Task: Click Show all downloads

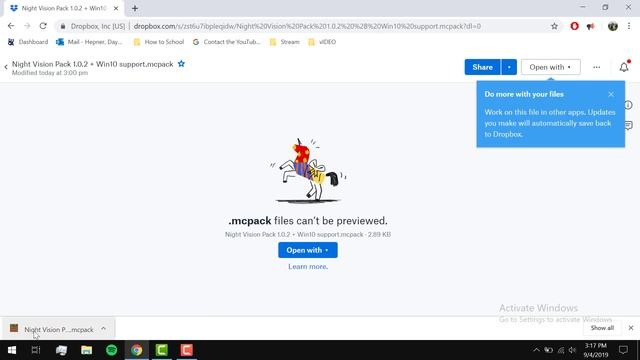Action: [602, 328]
